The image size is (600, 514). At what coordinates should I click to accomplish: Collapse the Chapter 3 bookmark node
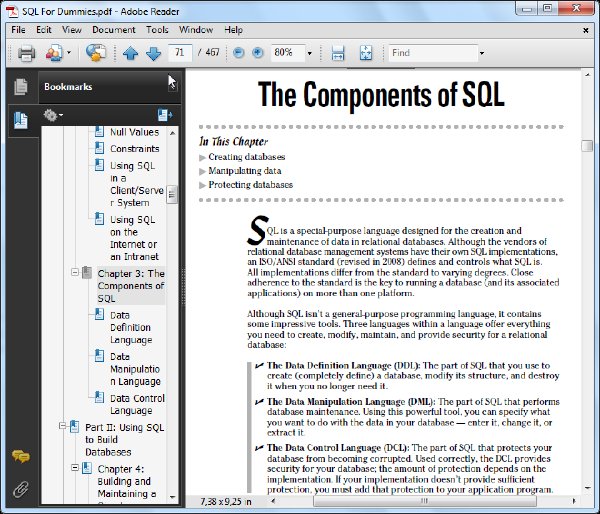coord(75,272)
